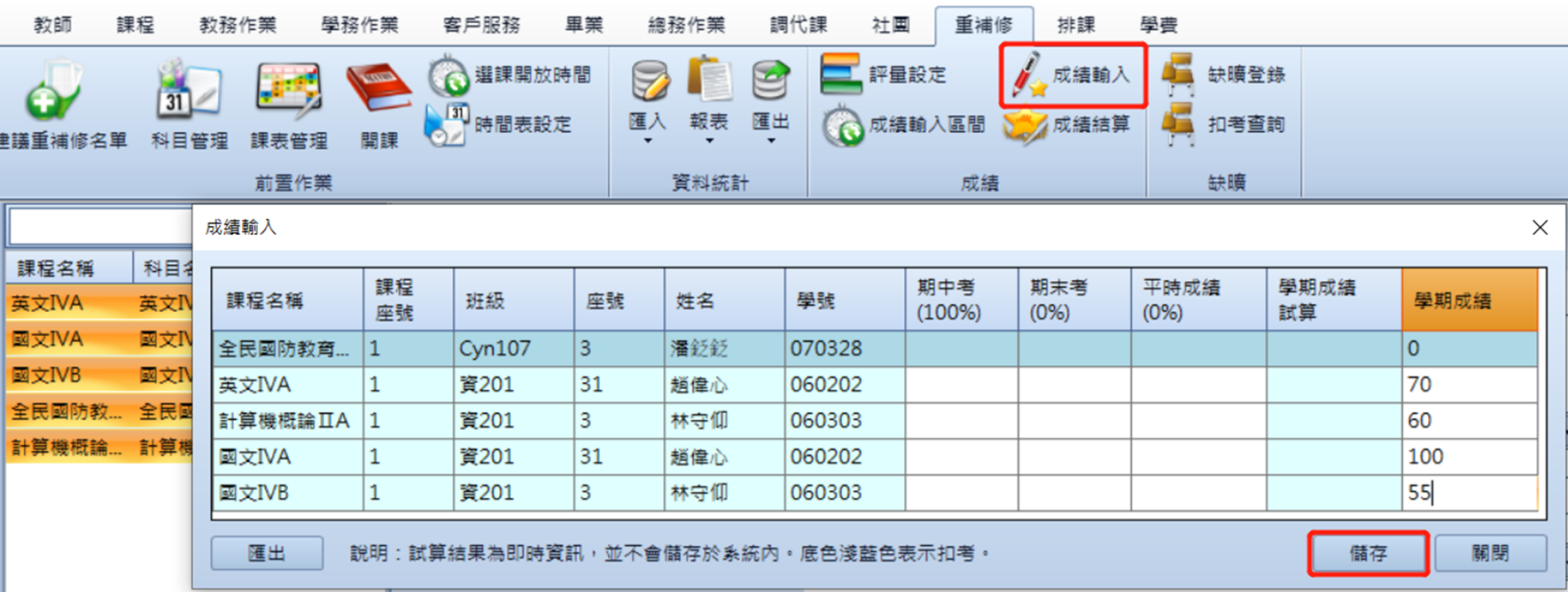The width and height of the screenshot is (1568, 592).
Task: Open 成績輸入區間 grade entry period
Action: click(903, 125)
